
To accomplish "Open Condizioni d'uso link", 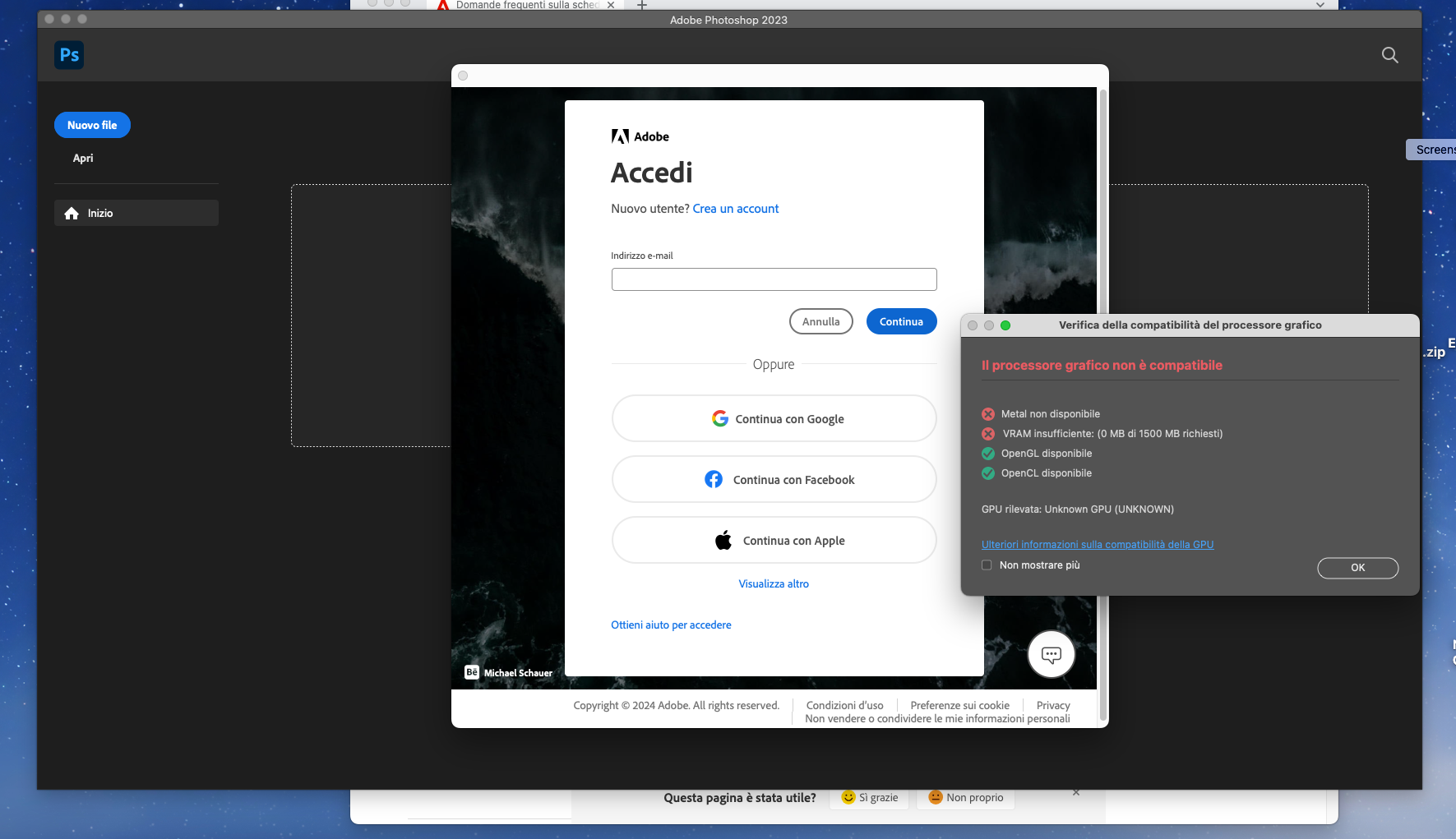I will 844,706.
